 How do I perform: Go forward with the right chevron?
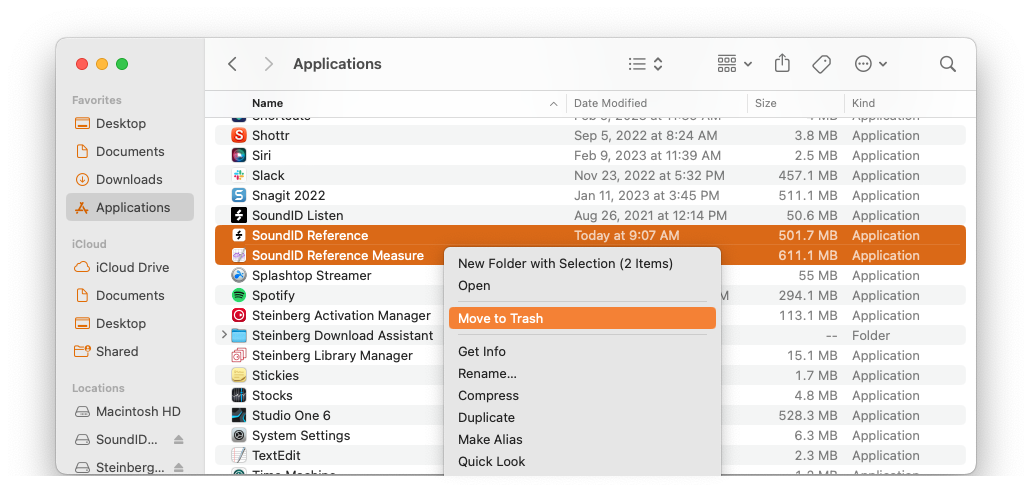269,64
